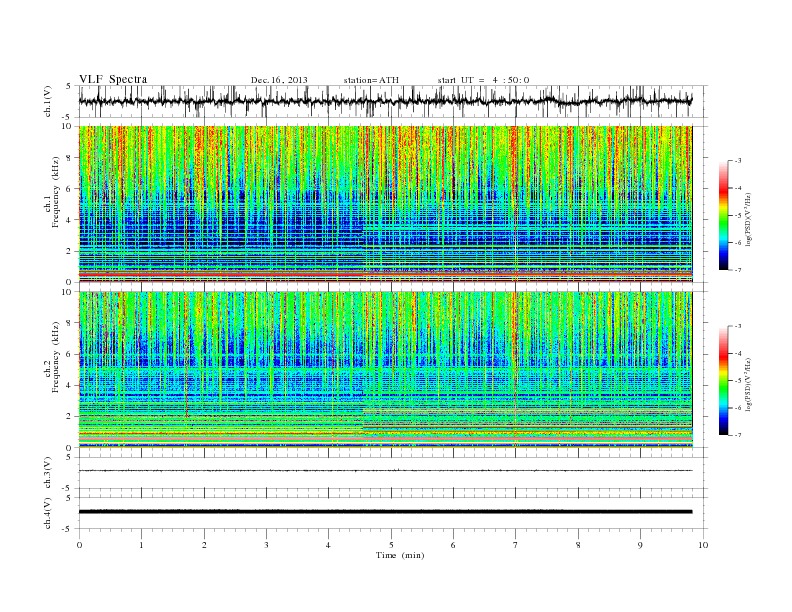Click the "2" kHz tick on ch.2 axis
The image size is (792, 612).
70,417
